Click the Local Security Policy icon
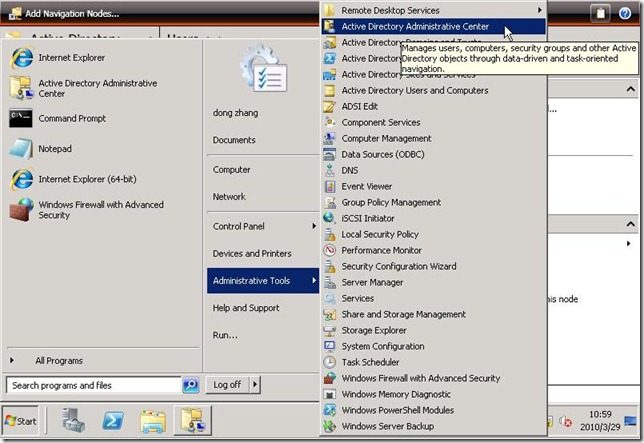 click(x=329, y=234)
